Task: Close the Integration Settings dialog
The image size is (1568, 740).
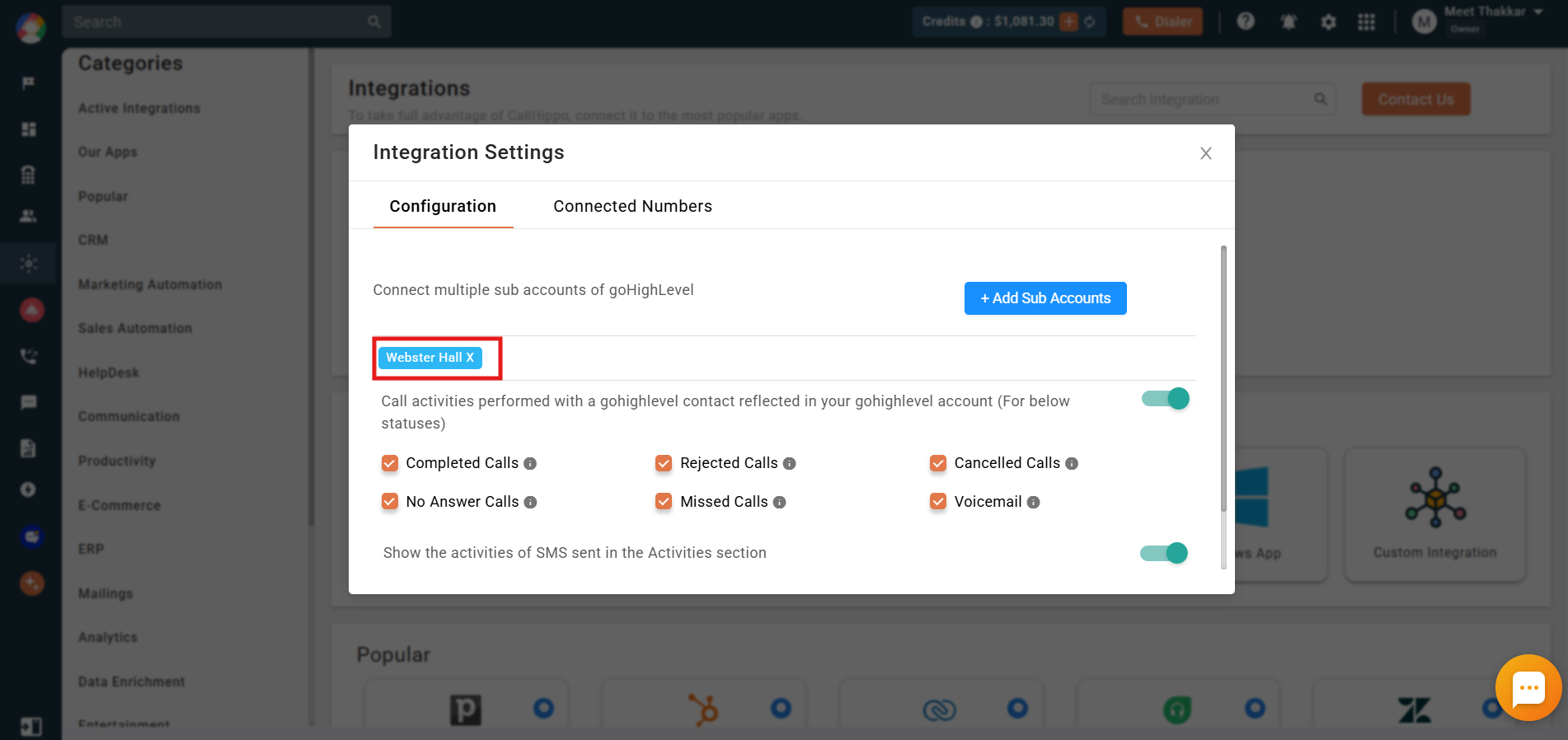Action: (1205, 153)
